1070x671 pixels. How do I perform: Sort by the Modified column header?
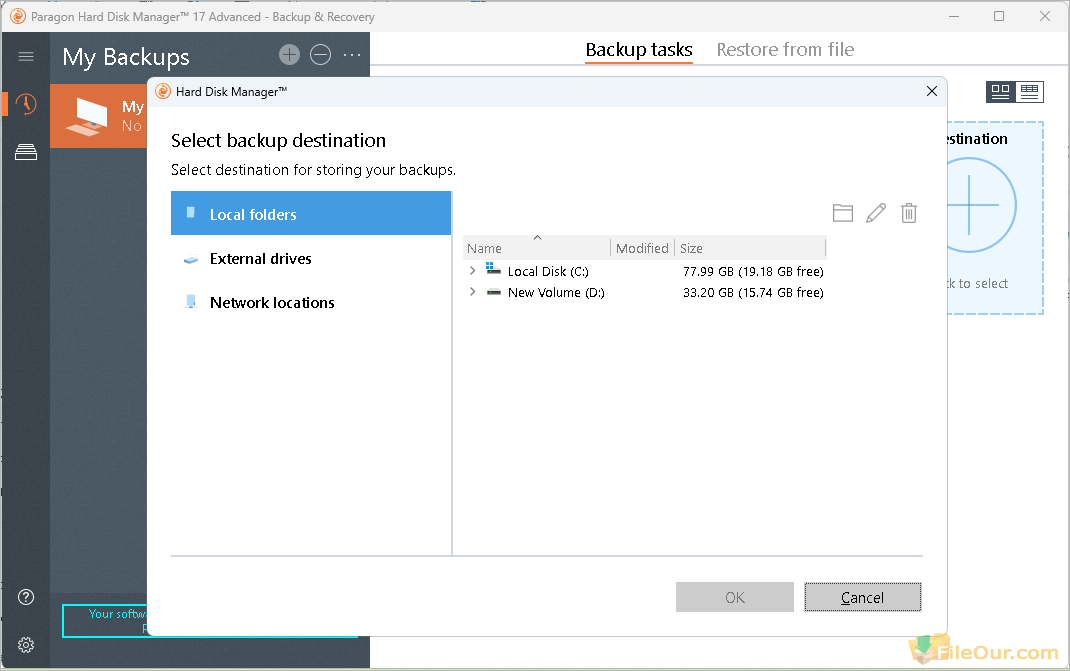tap(642, 248)
